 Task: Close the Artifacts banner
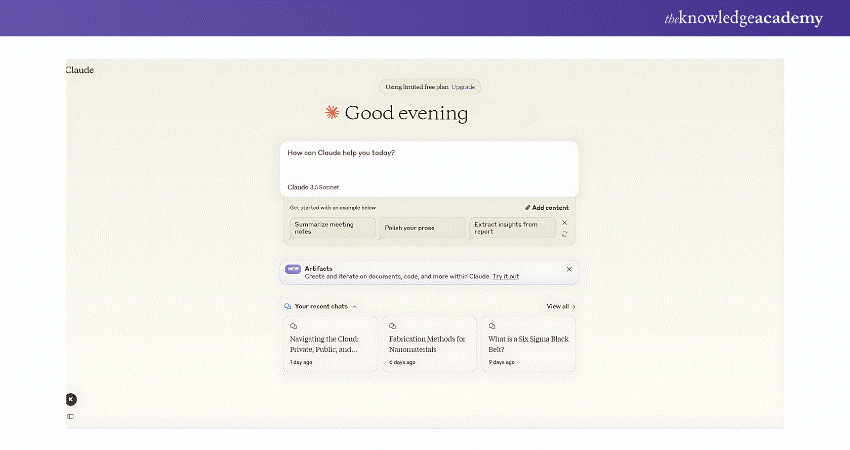(x=569, y=269)
